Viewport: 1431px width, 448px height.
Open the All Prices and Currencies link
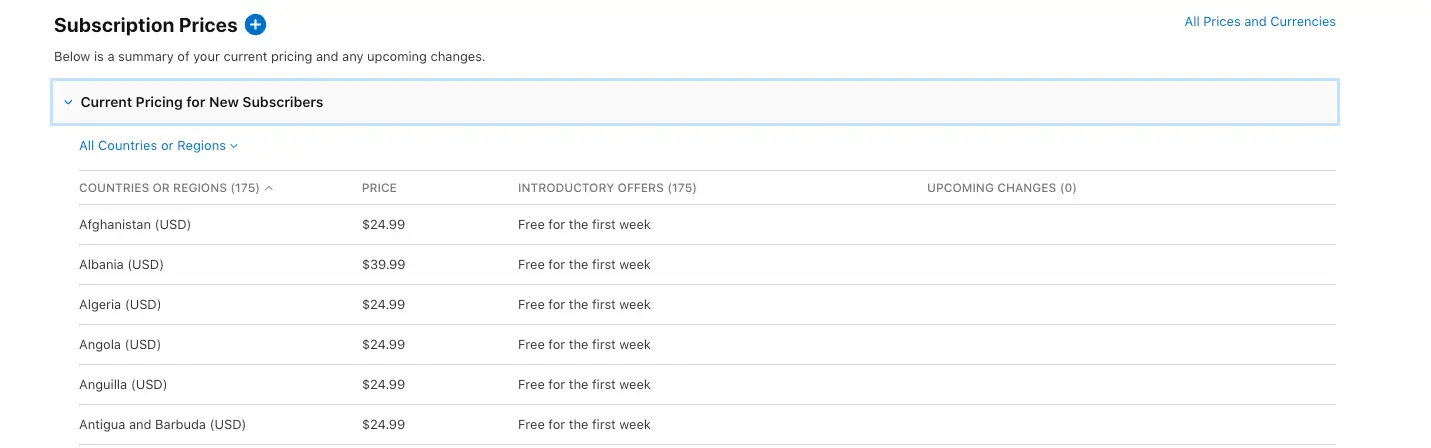(1259, 22)
